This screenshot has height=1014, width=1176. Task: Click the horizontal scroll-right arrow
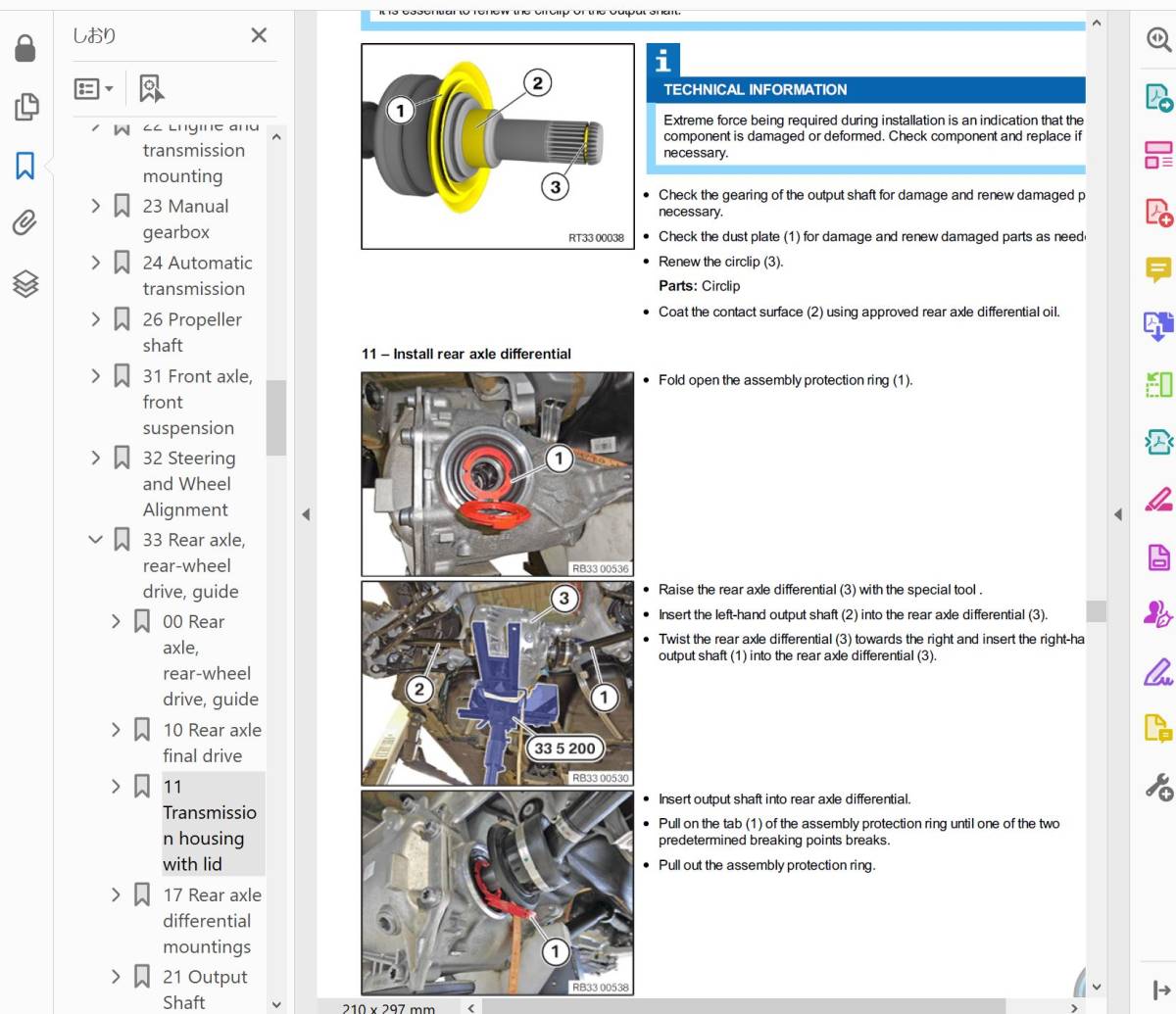coord(1075,1007)
